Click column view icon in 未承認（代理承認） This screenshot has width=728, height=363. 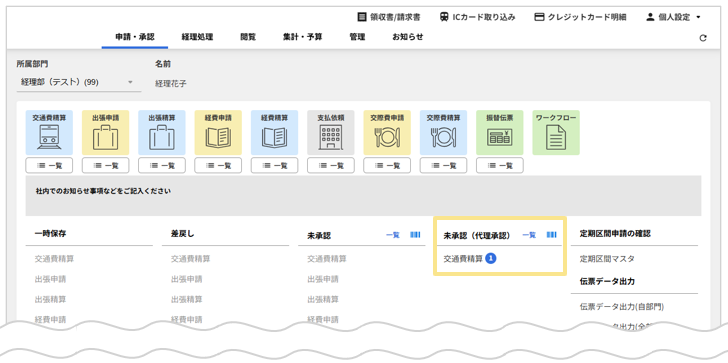[x=552, y=235]
